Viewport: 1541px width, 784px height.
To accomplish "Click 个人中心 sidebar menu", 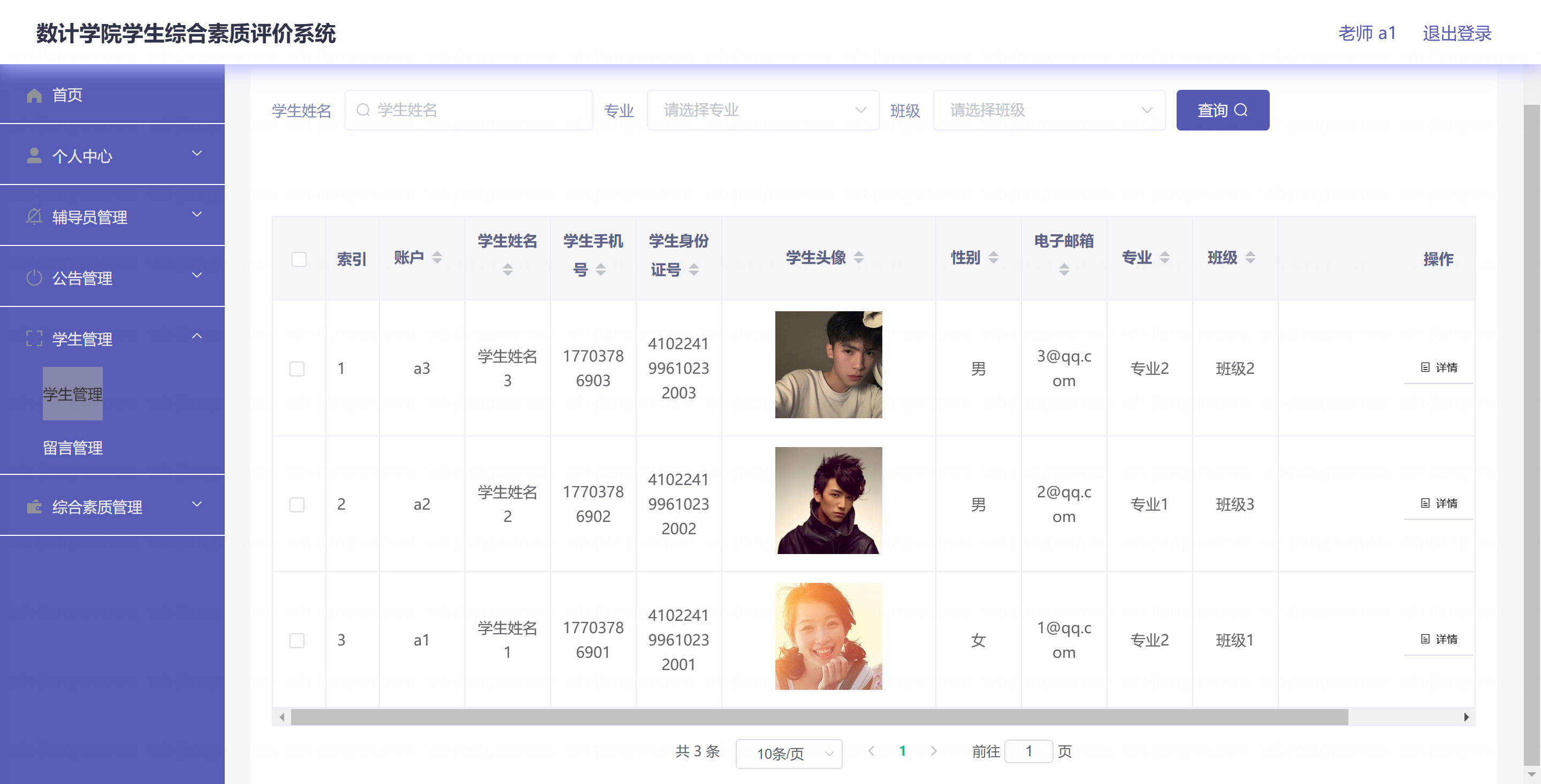I will pos(112,155).
